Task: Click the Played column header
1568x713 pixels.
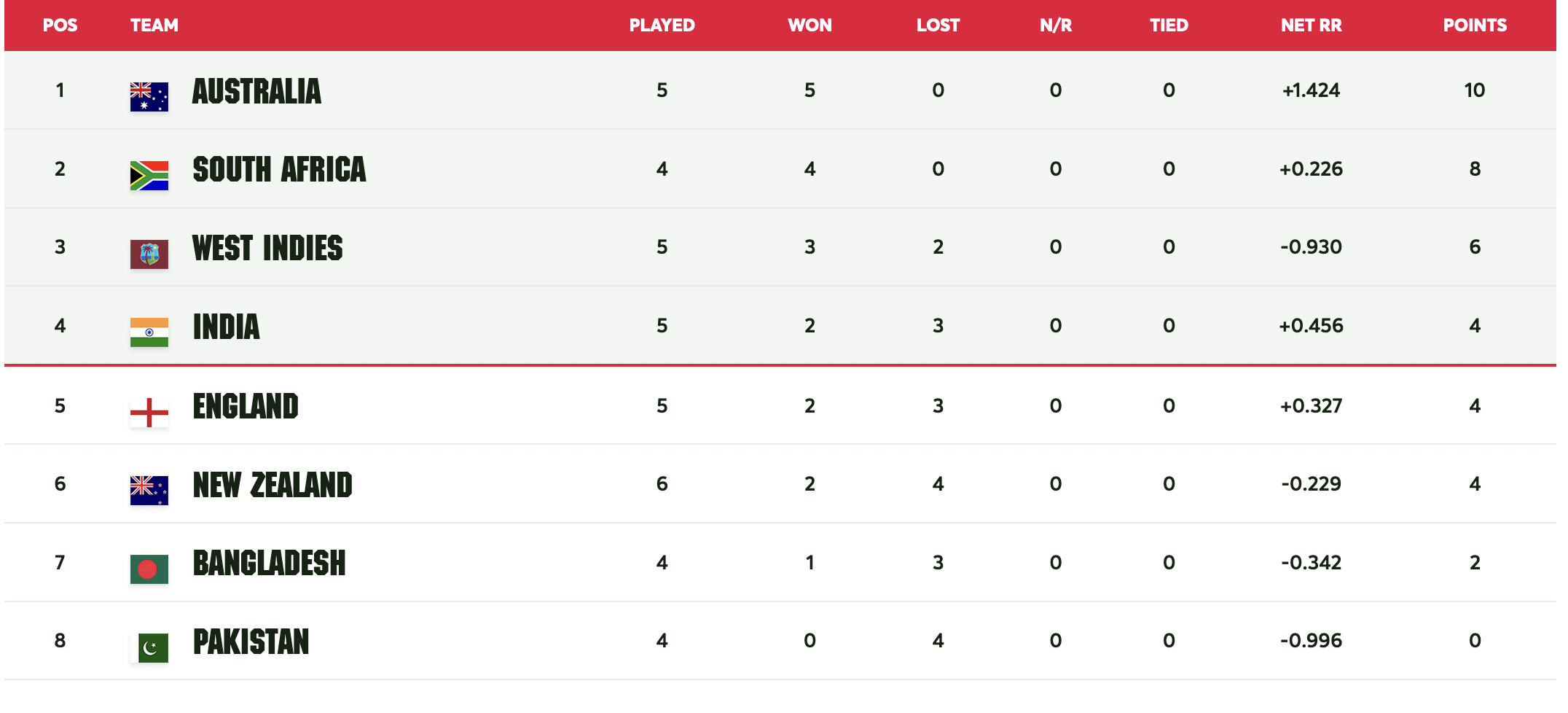Action: [662, 26]
